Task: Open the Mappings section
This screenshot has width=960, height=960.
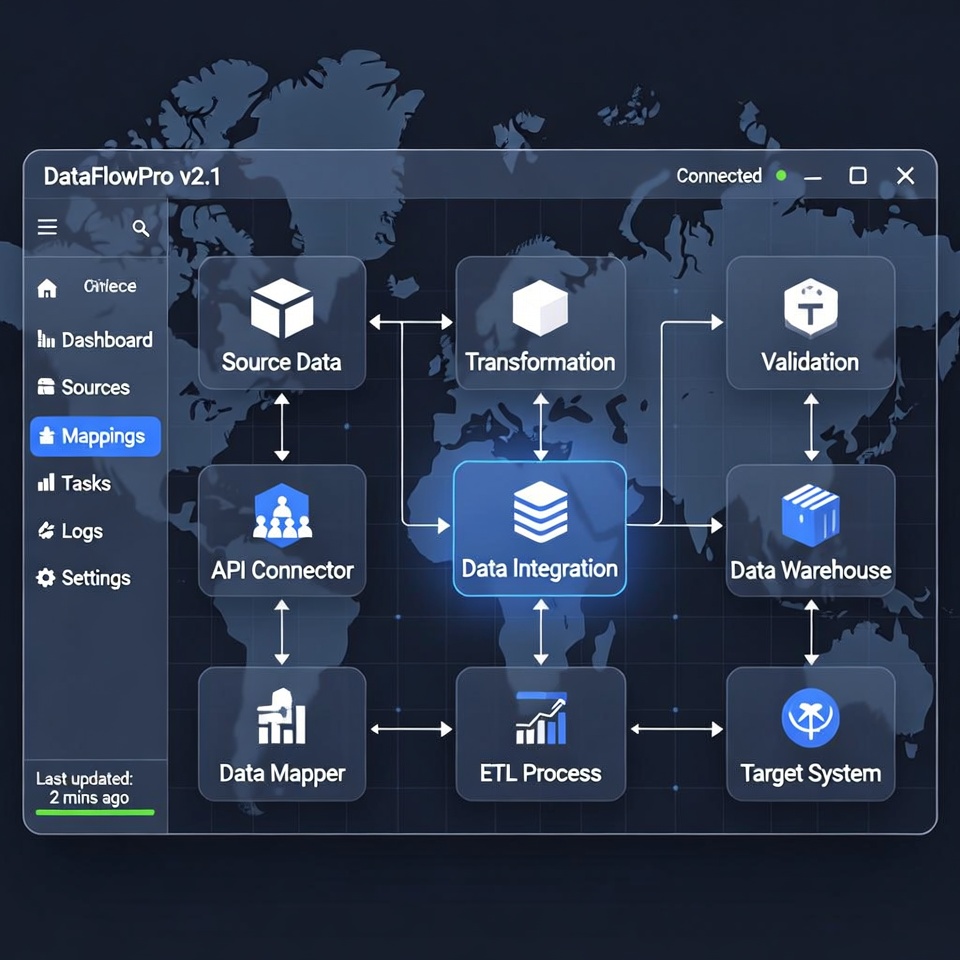Action: (x=95, y=436)
